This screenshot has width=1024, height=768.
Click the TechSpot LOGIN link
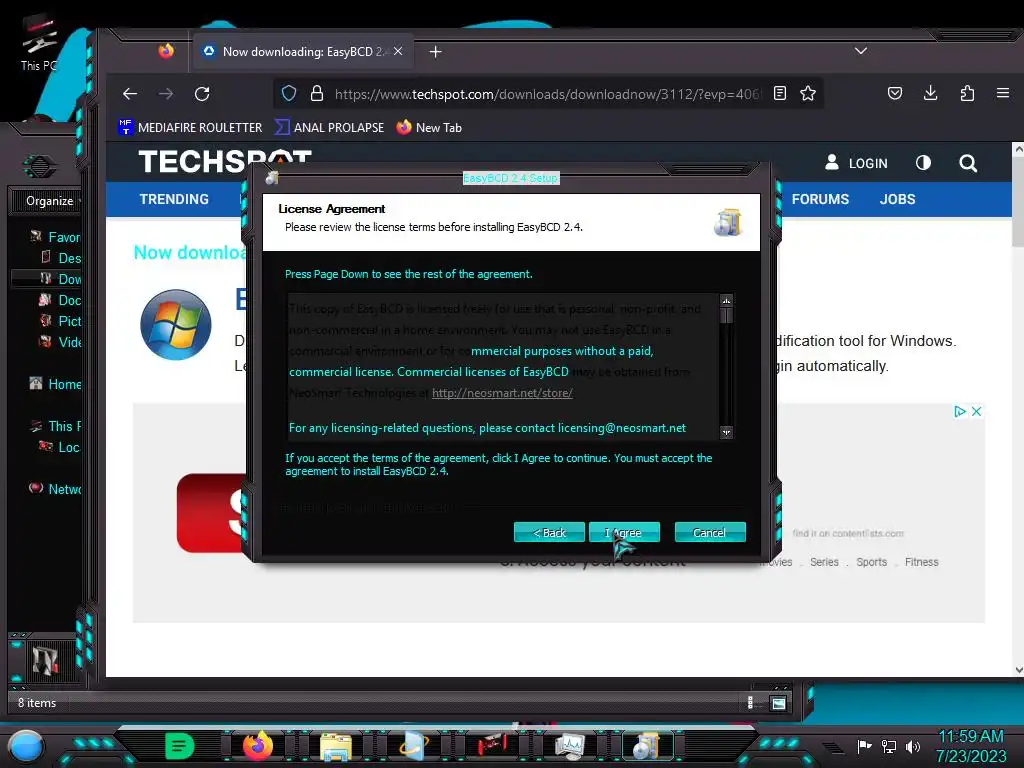click(856, 163)
